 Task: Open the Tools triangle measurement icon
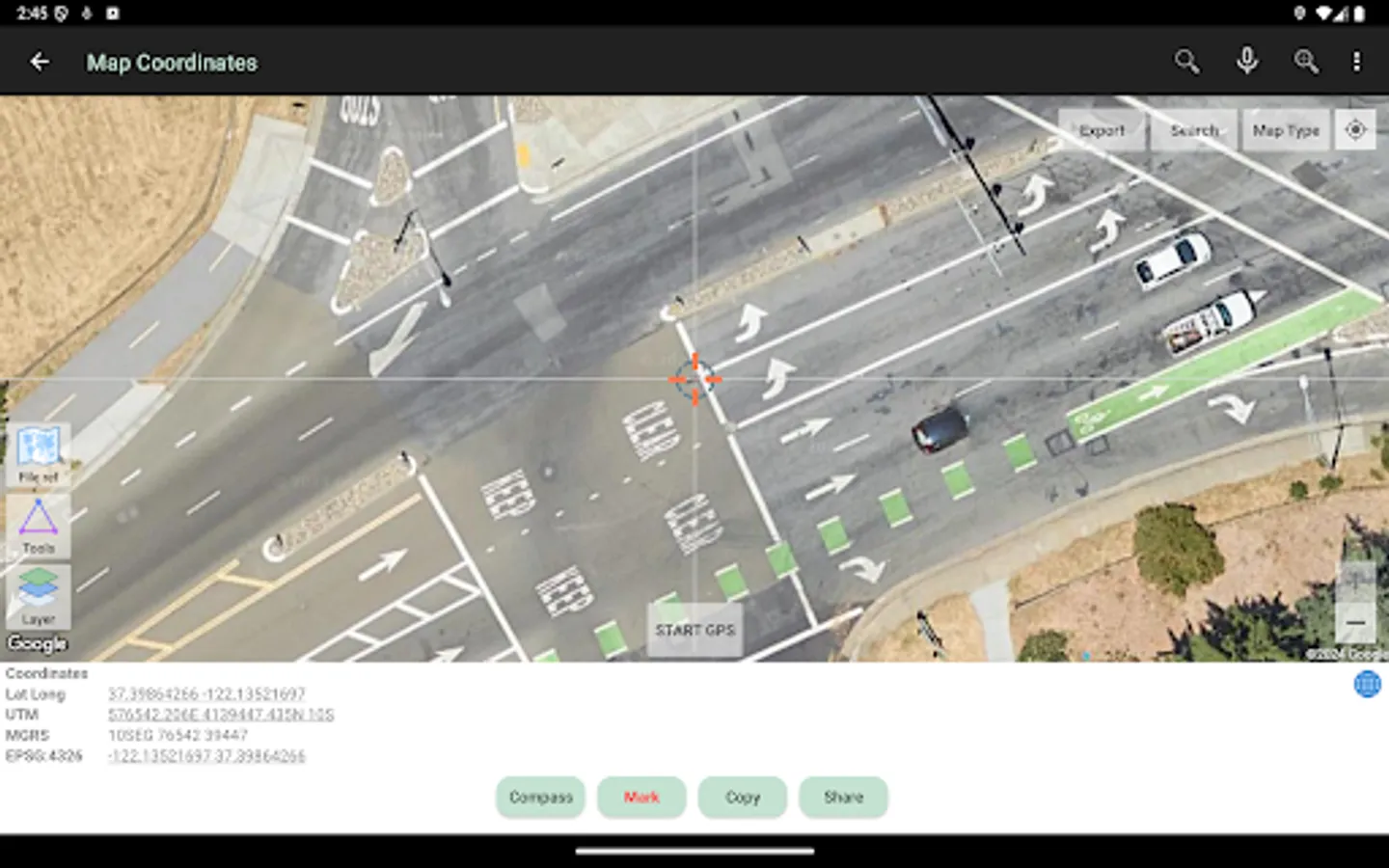point(39,526)
